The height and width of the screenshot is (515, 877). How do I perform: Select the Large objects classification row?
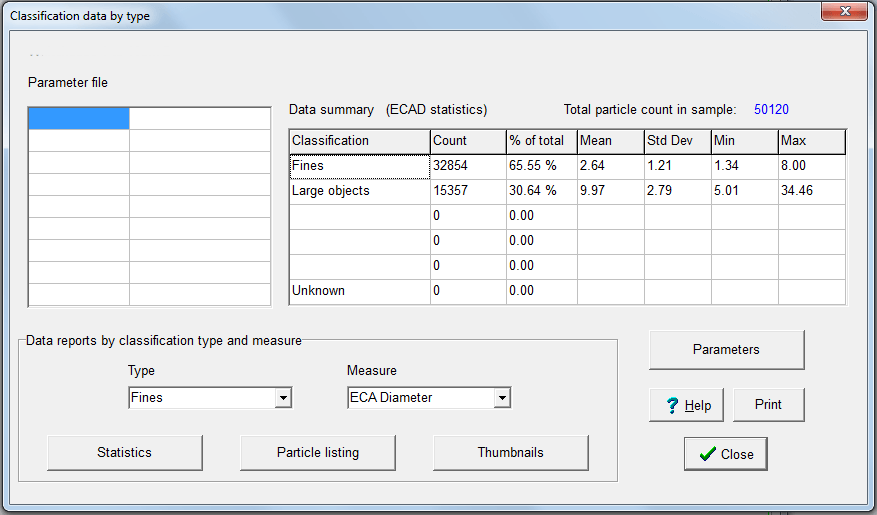click(358, 191)
